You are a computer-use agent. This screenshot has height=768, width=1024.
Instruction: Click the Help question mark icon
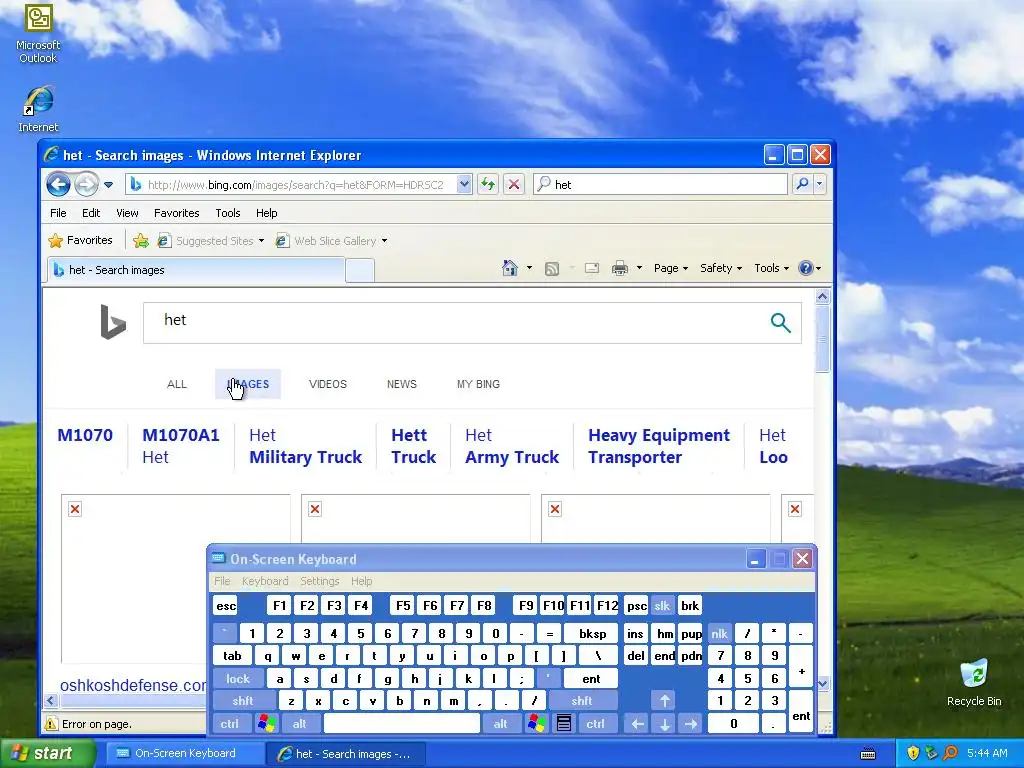(807, 268)
